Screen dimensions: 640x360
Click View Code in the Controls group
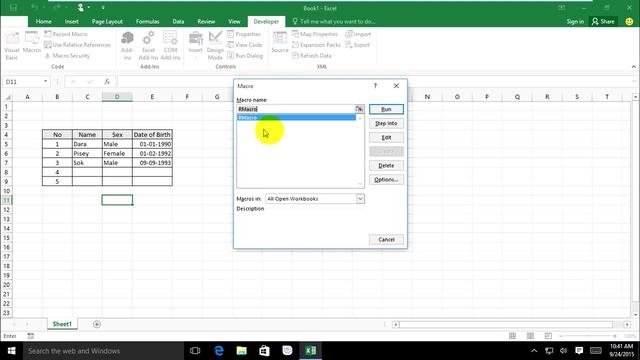(244, 45)
